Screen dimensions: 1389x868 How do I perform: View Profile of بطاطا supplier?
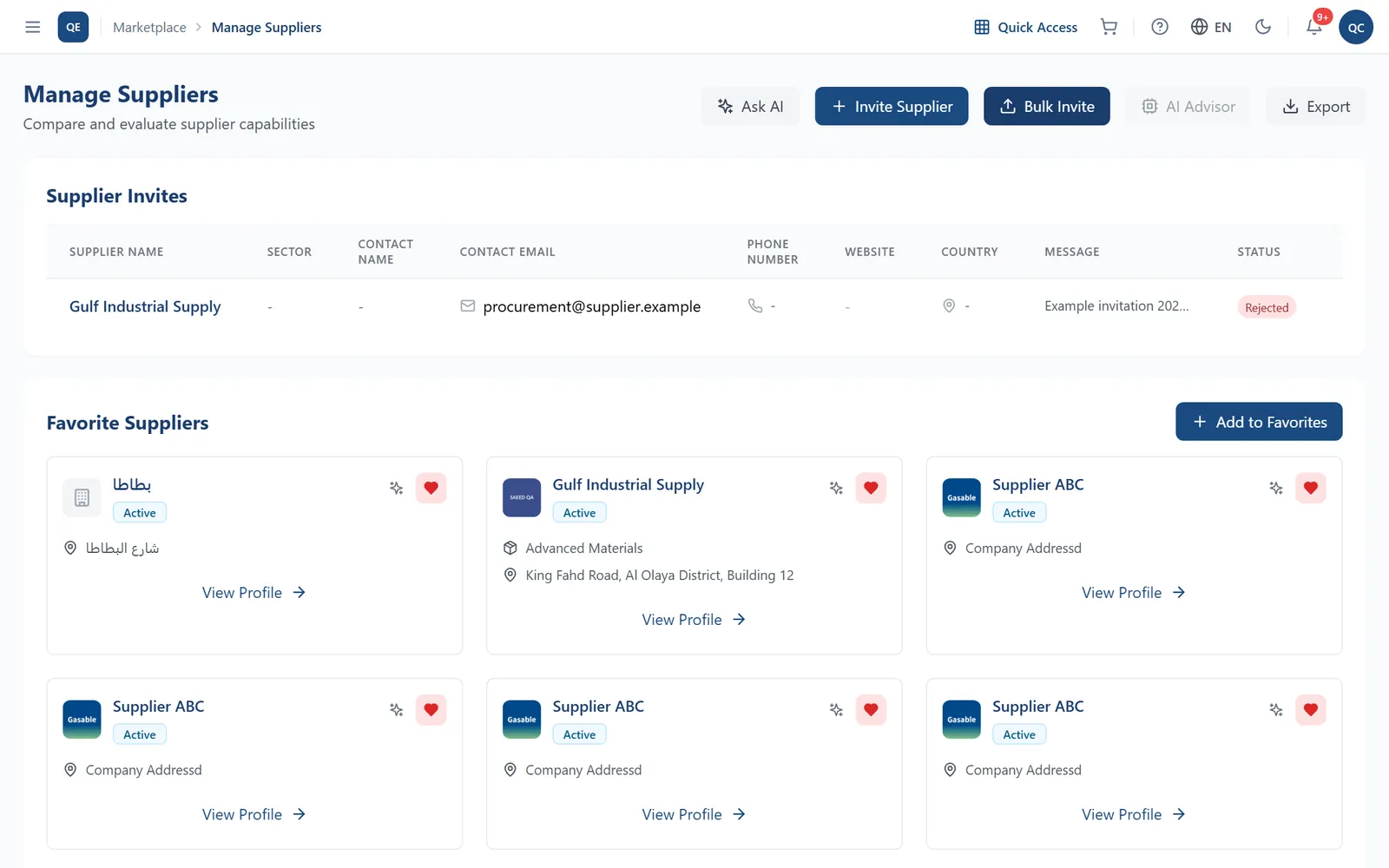253,593
